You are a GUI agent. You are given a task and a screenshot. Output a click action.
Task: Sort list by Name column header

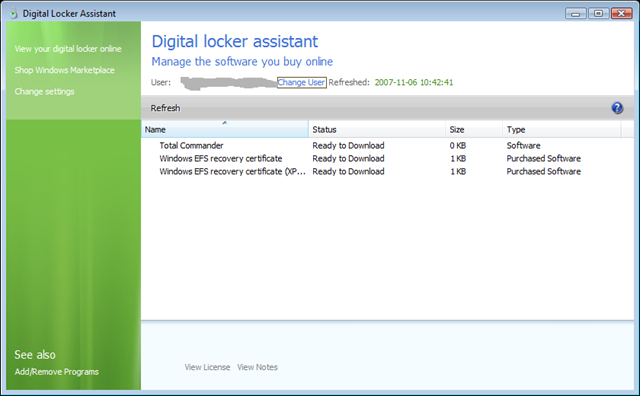pyautogui.click(x=224, y=129)
